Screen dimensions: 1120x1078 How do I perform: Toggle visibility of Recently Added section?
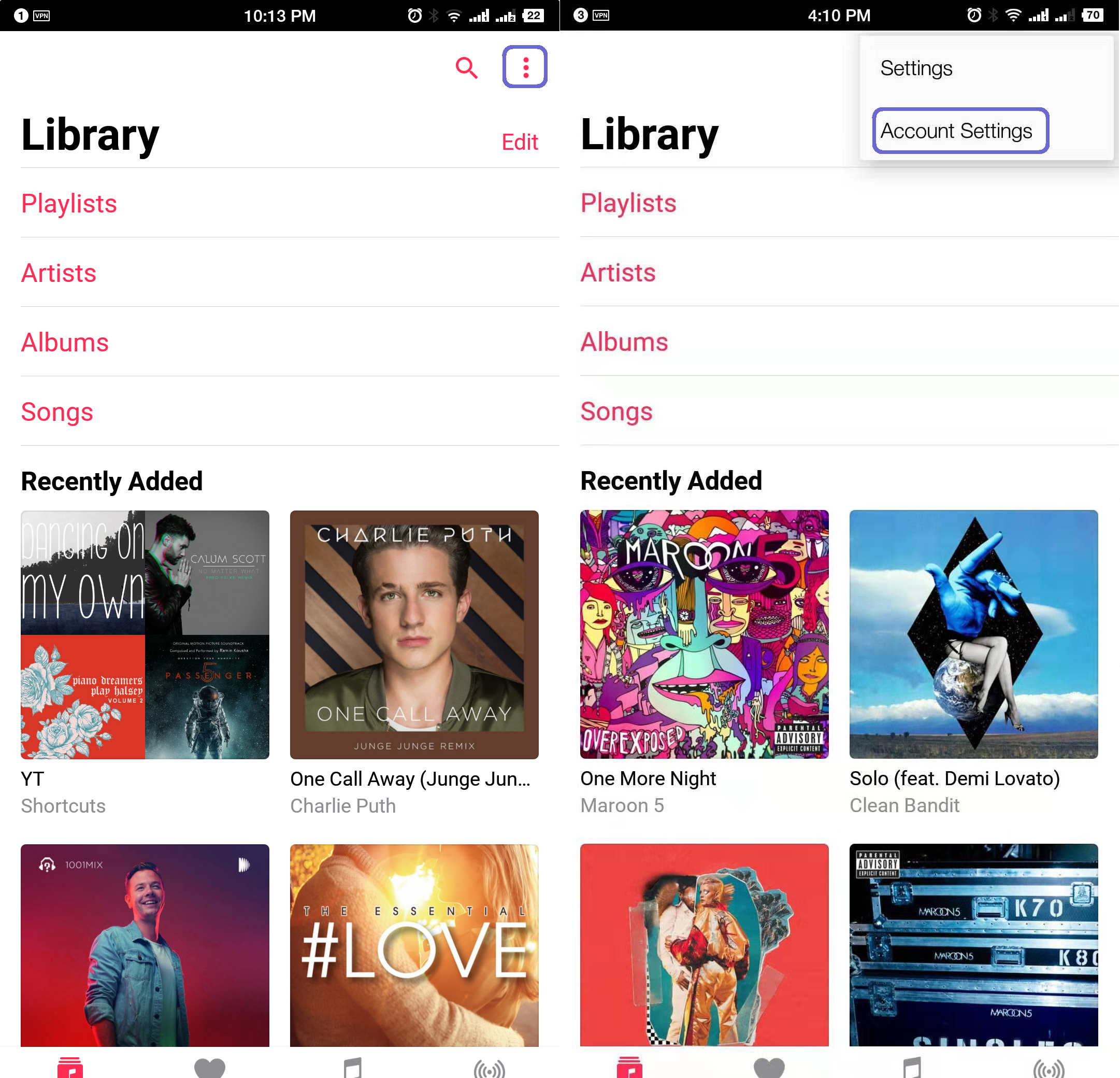click(x=521, y=140)
